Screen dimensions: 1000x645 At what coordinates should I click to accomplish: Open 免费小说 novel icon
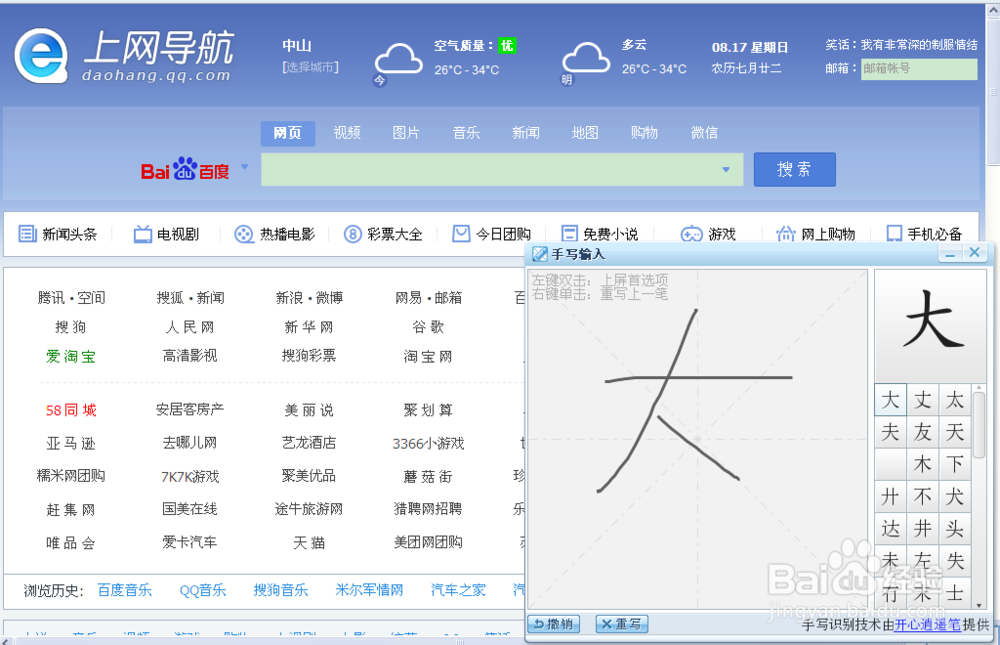click(x=570, y=234)
